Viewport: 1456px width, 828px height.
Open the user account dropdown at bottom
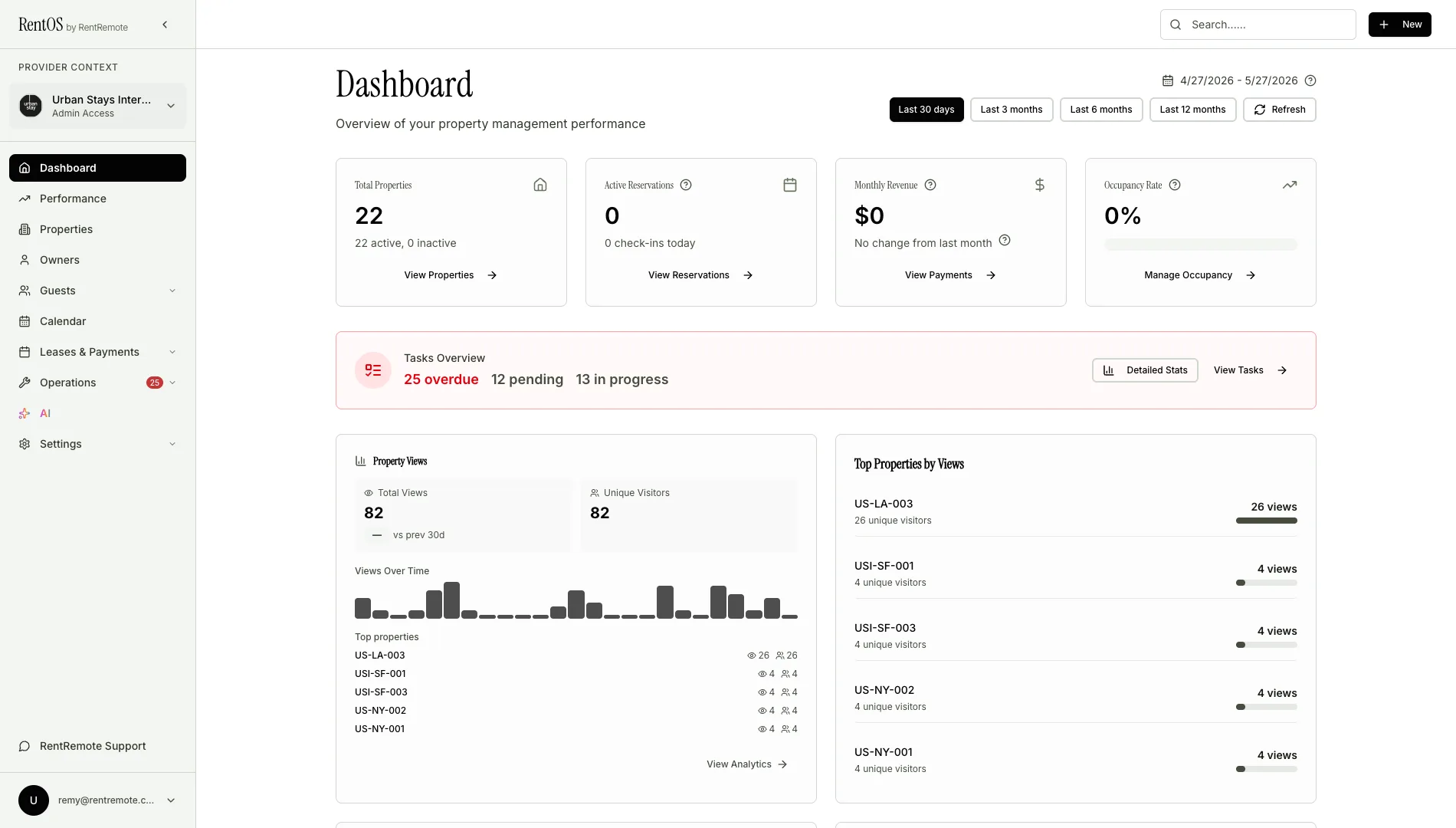98,800
